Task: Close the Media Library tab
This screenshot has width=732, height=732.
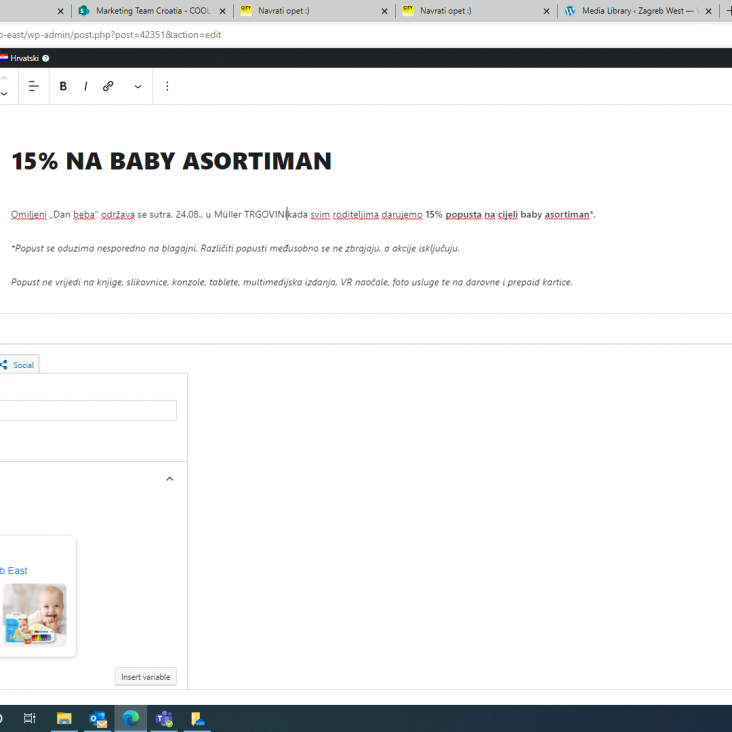Action: pos(709,11)
